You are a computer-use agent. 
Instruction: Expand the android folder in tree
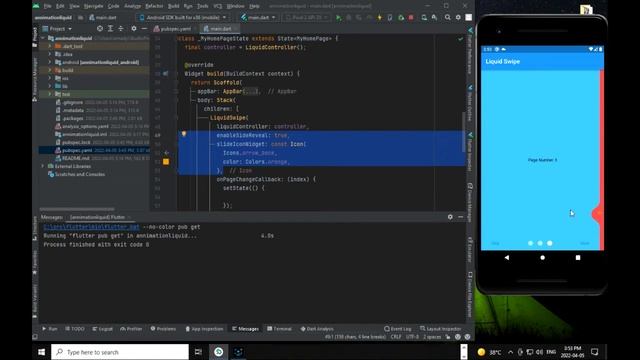click(x=50, y=62)
